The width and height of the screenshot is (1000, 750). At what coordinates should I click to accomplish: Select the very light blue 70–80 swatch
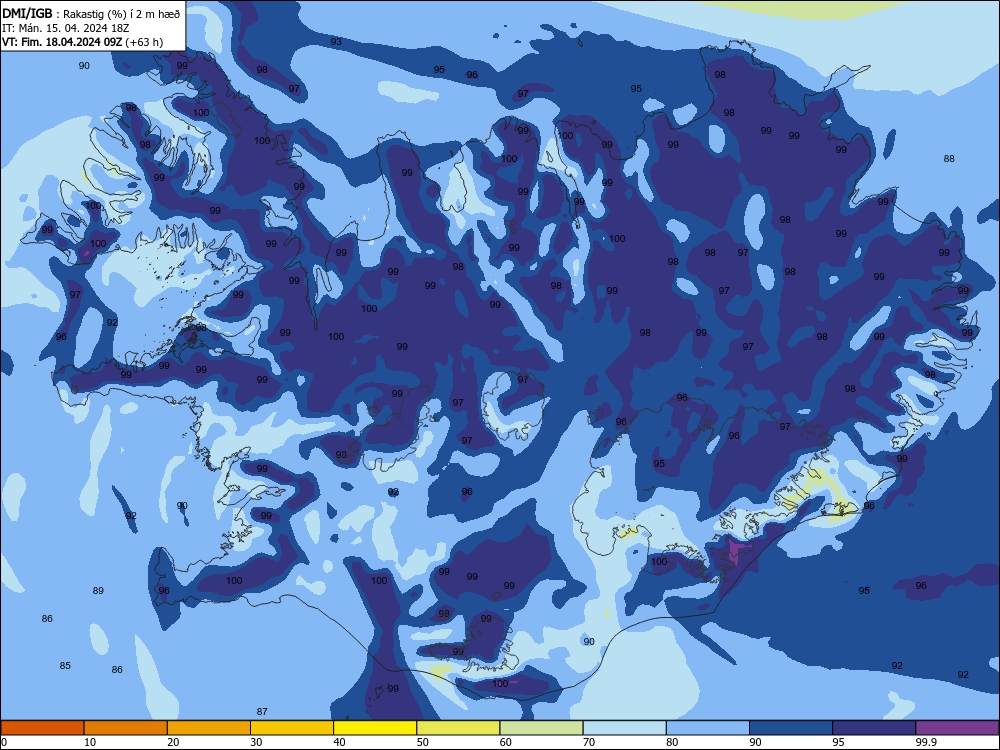(x=625, y=728)
